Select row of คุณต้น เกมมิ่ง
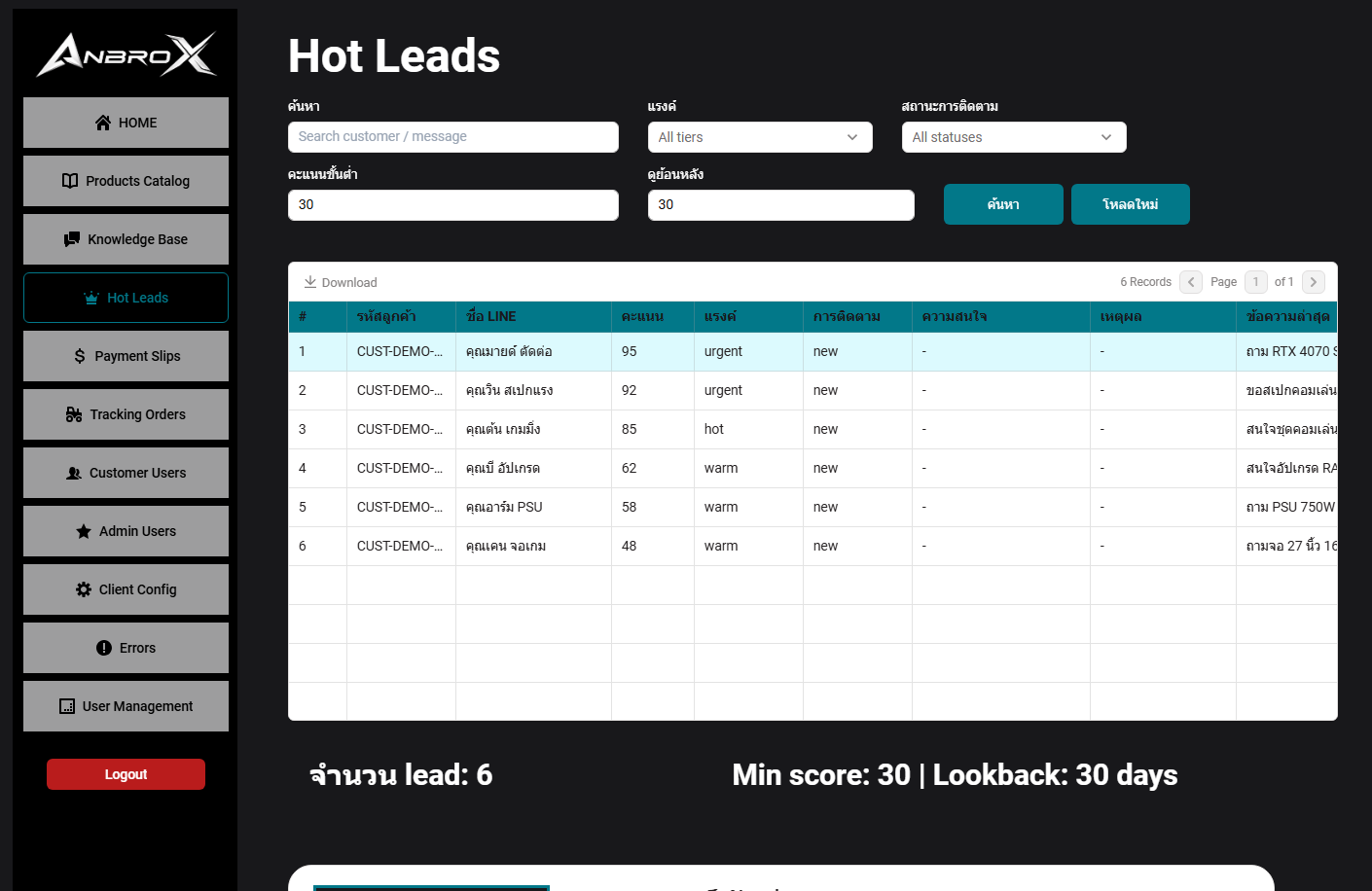Screen dimensions: 1372x891 [812, 430]
